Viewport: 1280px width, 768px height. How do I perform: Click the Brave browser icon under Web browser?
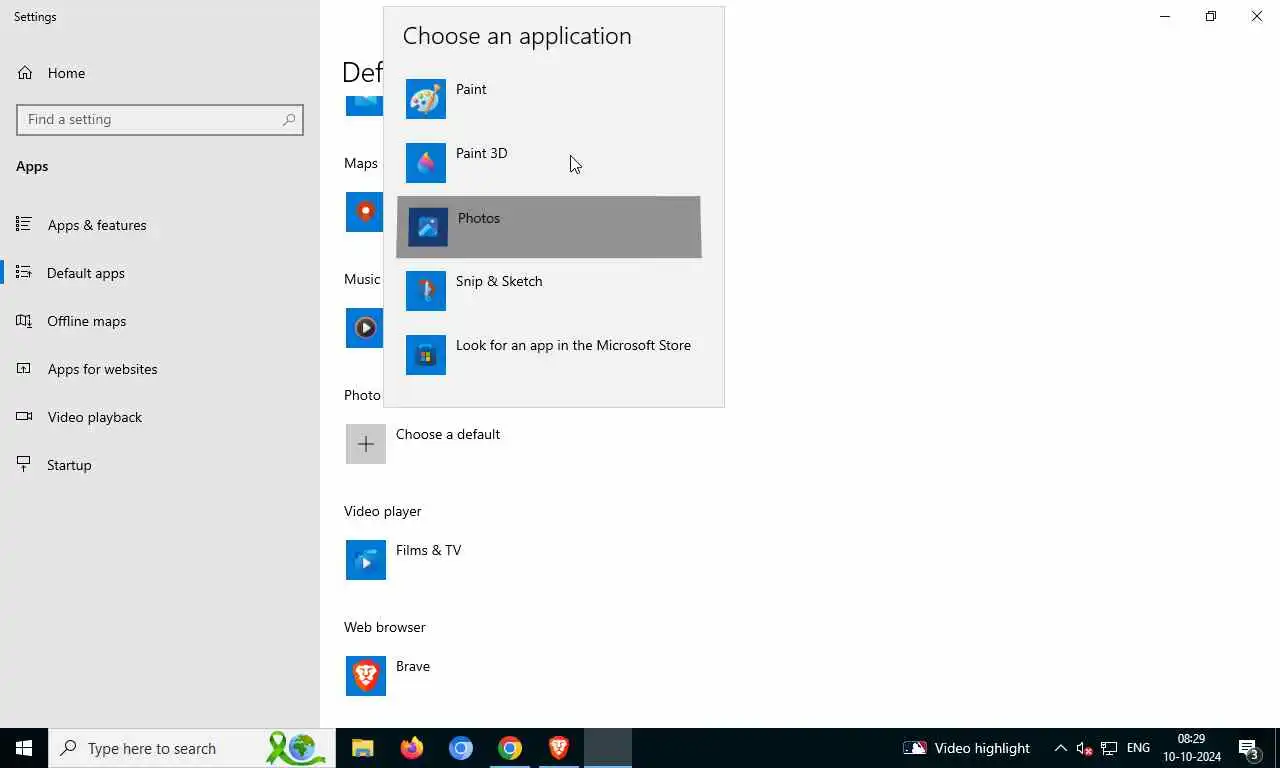pos(366,676)
